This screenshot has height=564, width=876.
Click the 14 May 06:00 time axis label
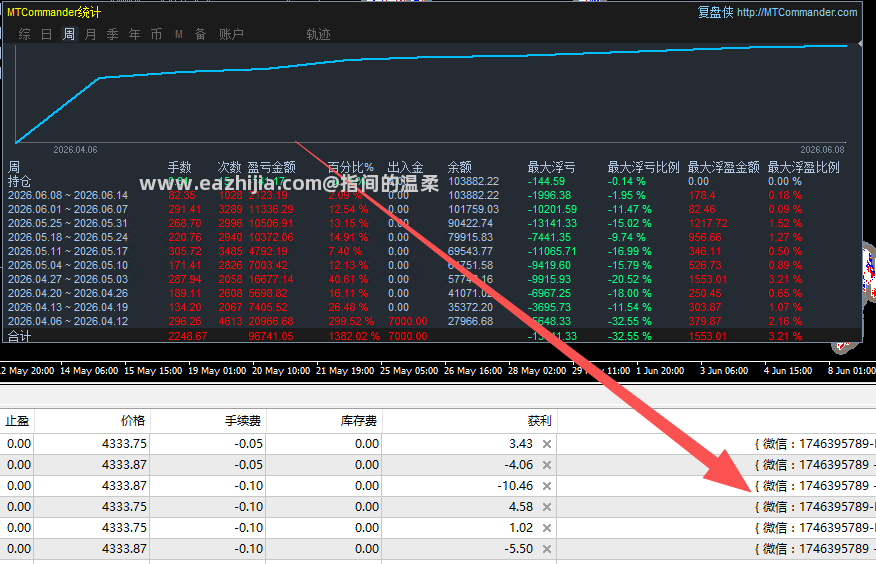(x=89, y=371)
